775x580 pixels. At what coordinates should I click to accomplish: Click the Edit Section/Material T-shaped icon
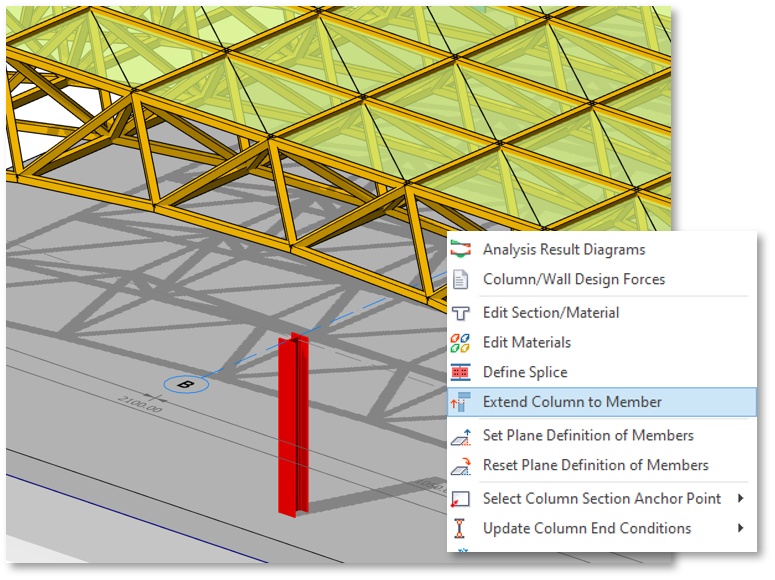(x=461, y=313)
